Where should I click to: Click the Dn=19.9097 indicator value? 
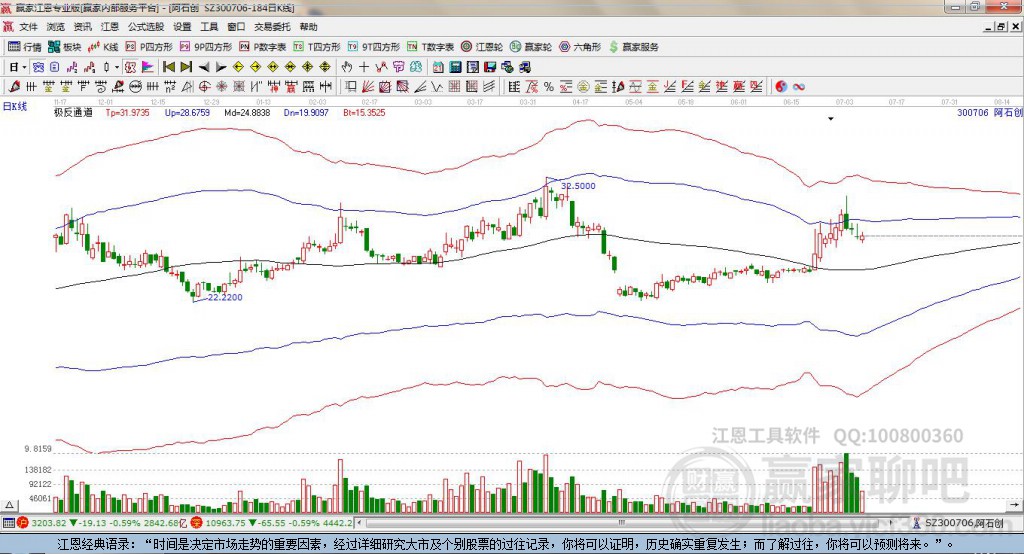click(306, 112)
